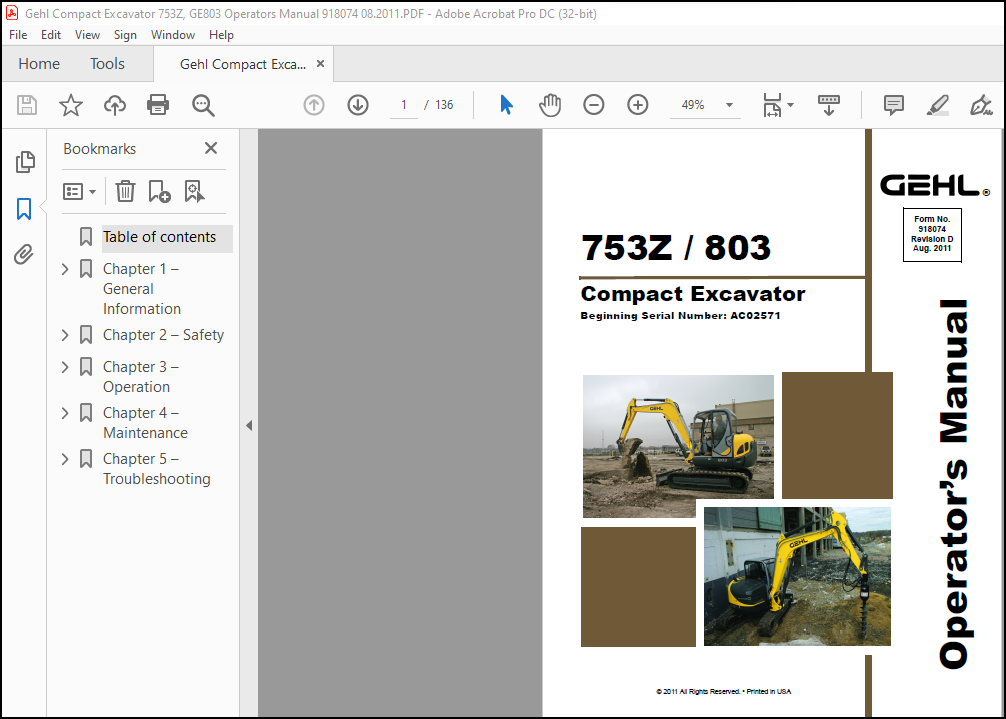Open the Attachments paperclip panel
Viewport: 1006px width, 719px height.
(x=24, y=255)
